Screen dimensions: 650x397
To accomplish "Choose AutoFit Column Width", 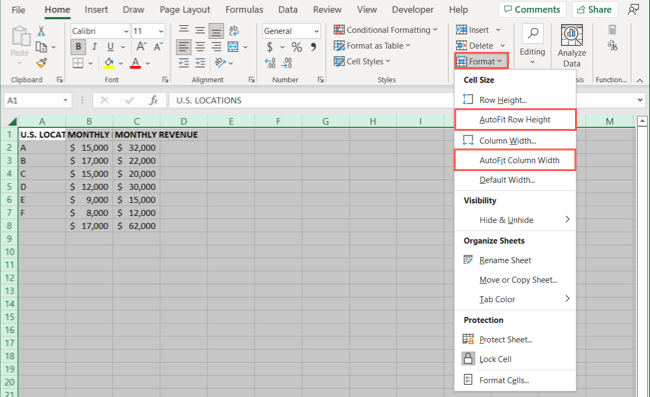I will (515, 160).
